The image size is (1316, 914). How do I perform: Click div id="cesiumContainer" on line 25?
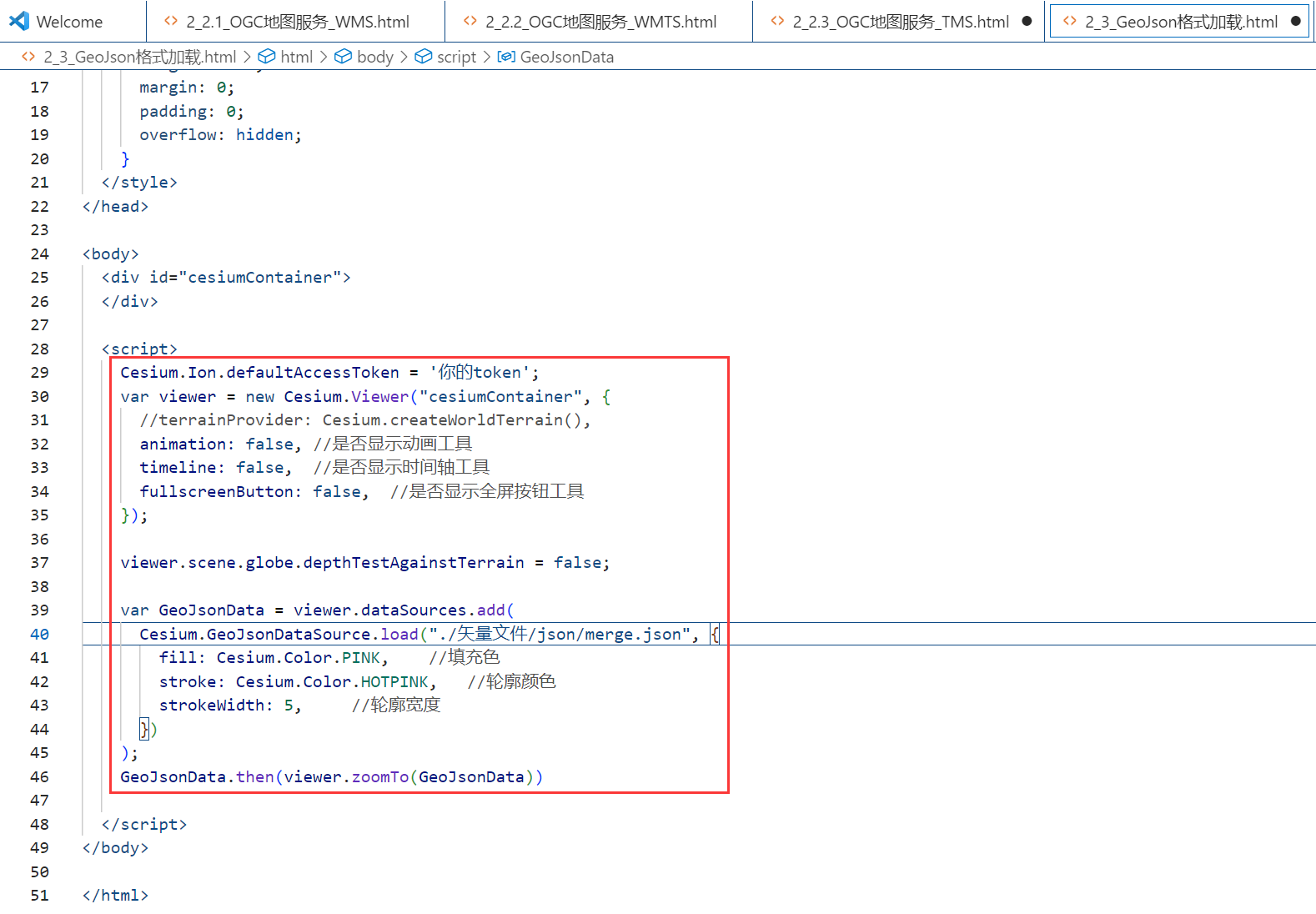226,278
